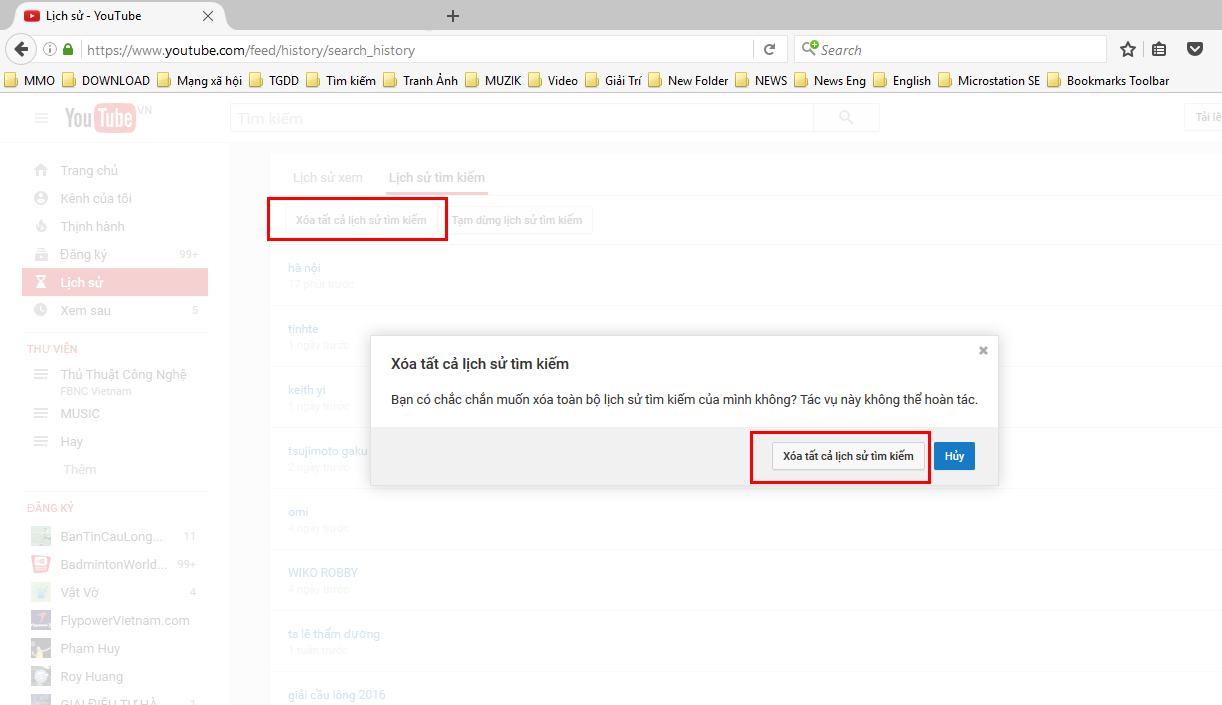This screenshot has width=1222, height=705.
Task: Open the Tranh Ảnh bookmarks folder
Action: click(421, 80)
